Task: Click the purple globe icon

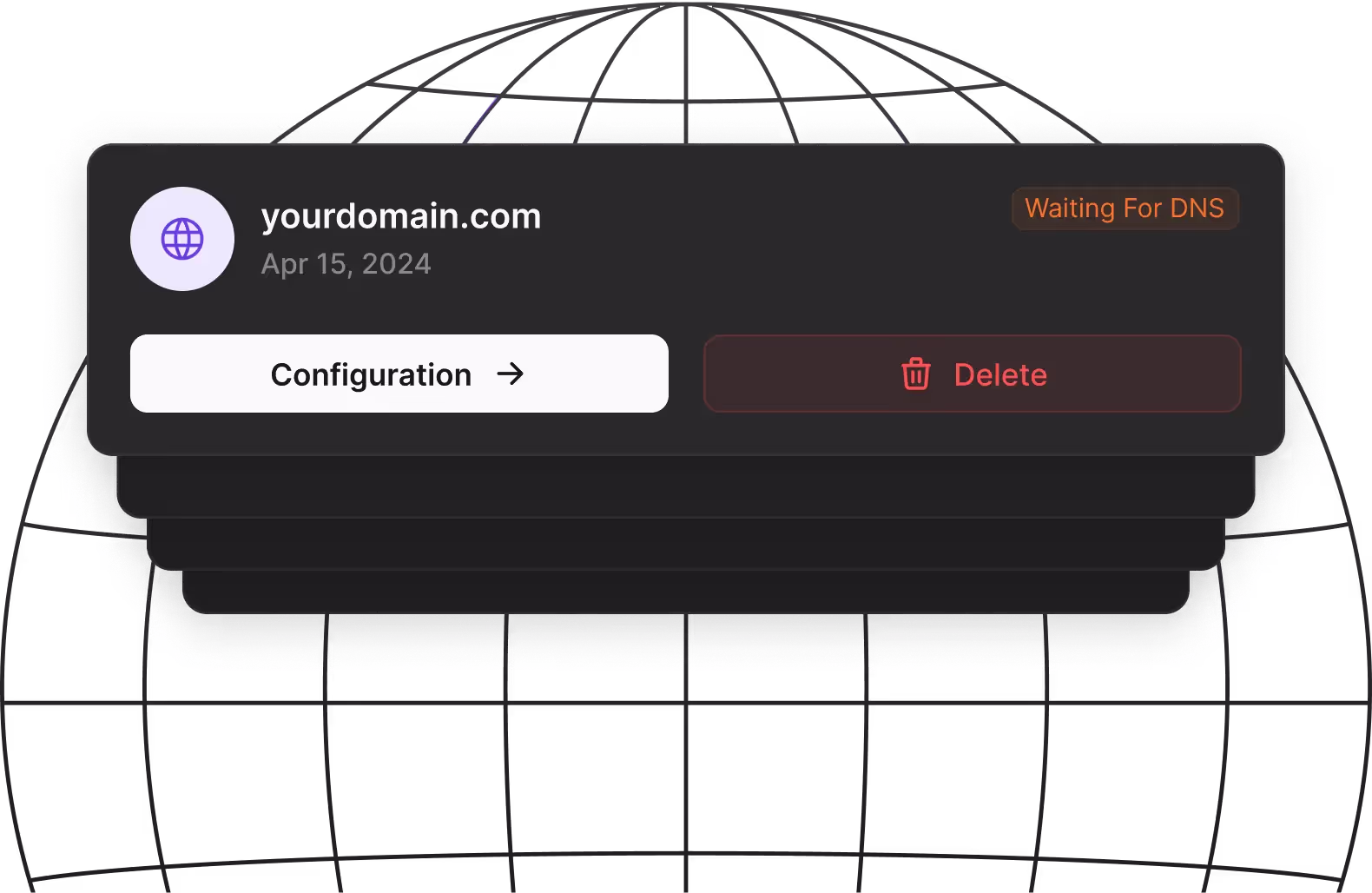Action: click(x=182, y=239)
